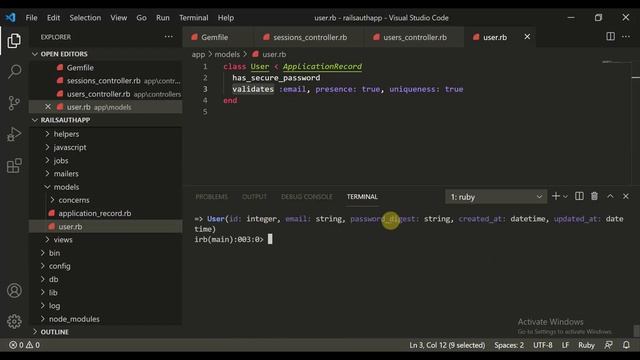Expand the views folder
640x360 pixels.
click(x=63, y=240)
